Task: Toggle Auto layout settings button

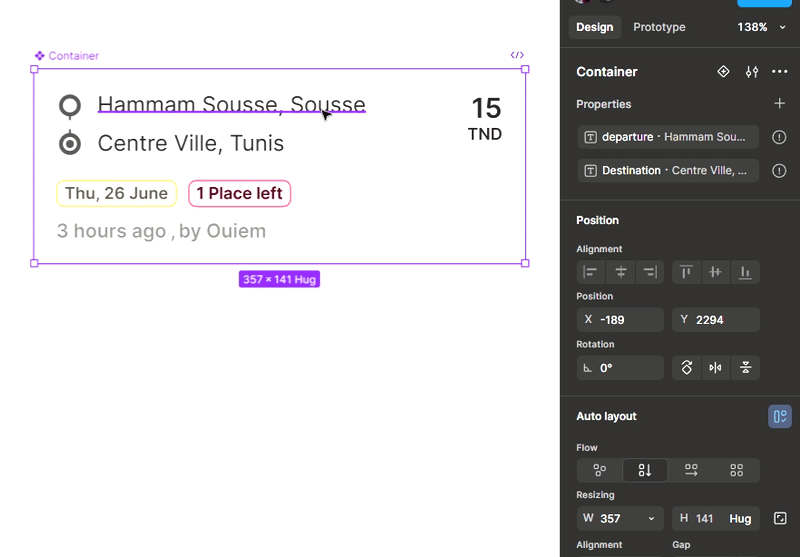Action: click(780, 417)
